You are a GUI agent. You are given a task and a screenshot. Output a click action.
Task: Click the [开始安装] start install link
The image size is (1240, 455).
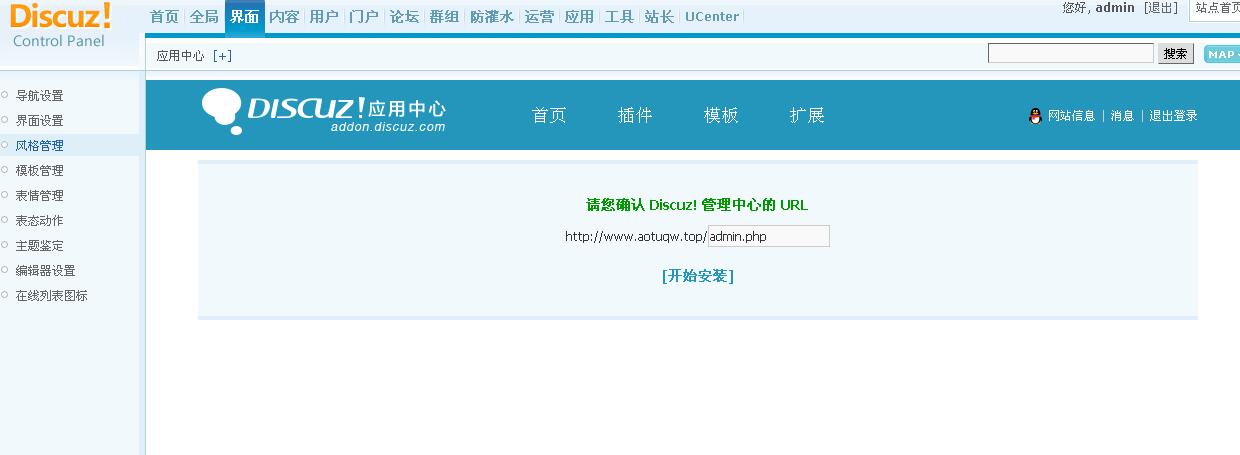pyautogui.click(x=698, y=276)
